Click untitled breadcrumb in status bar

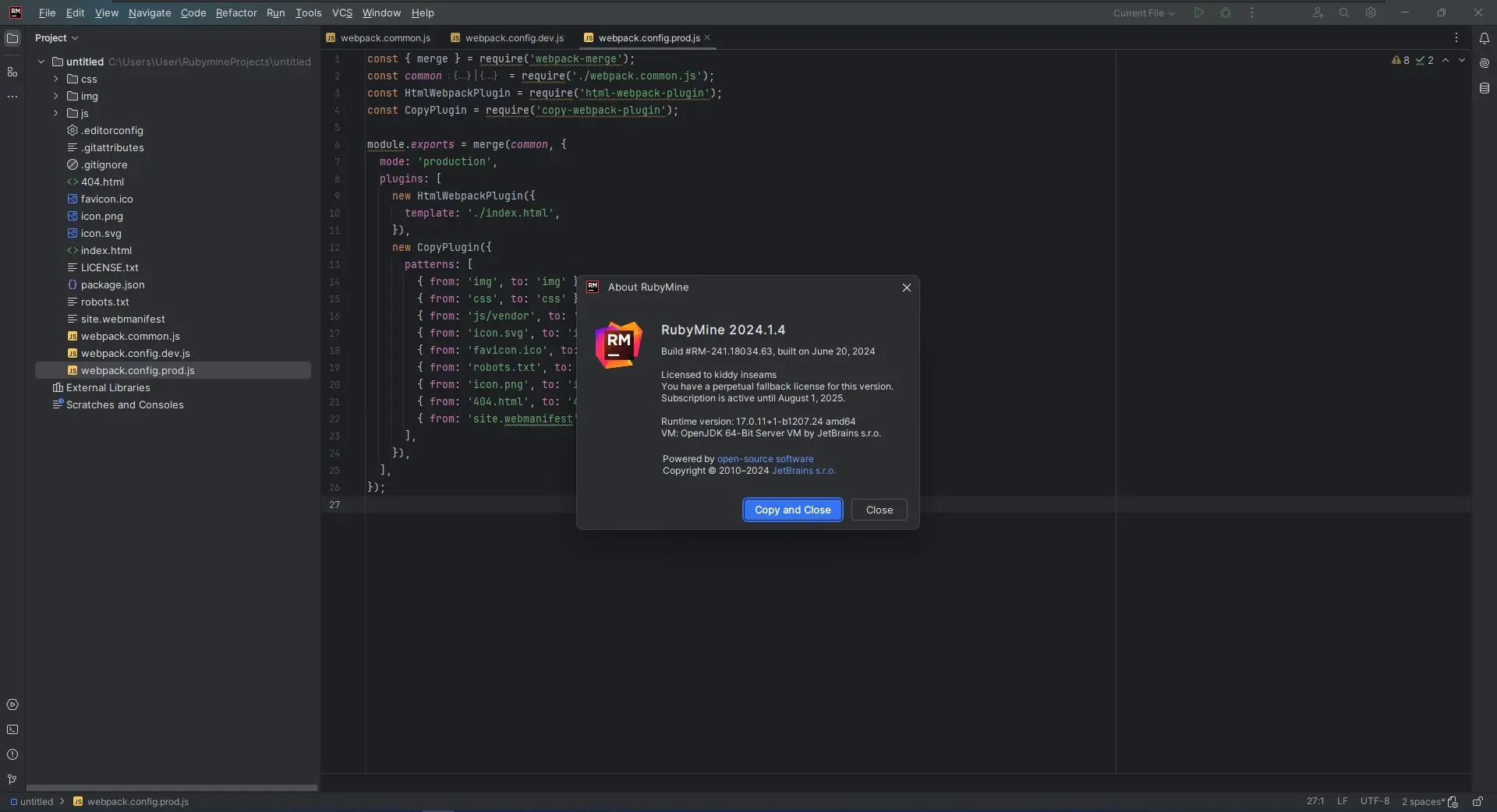point(31,801)
